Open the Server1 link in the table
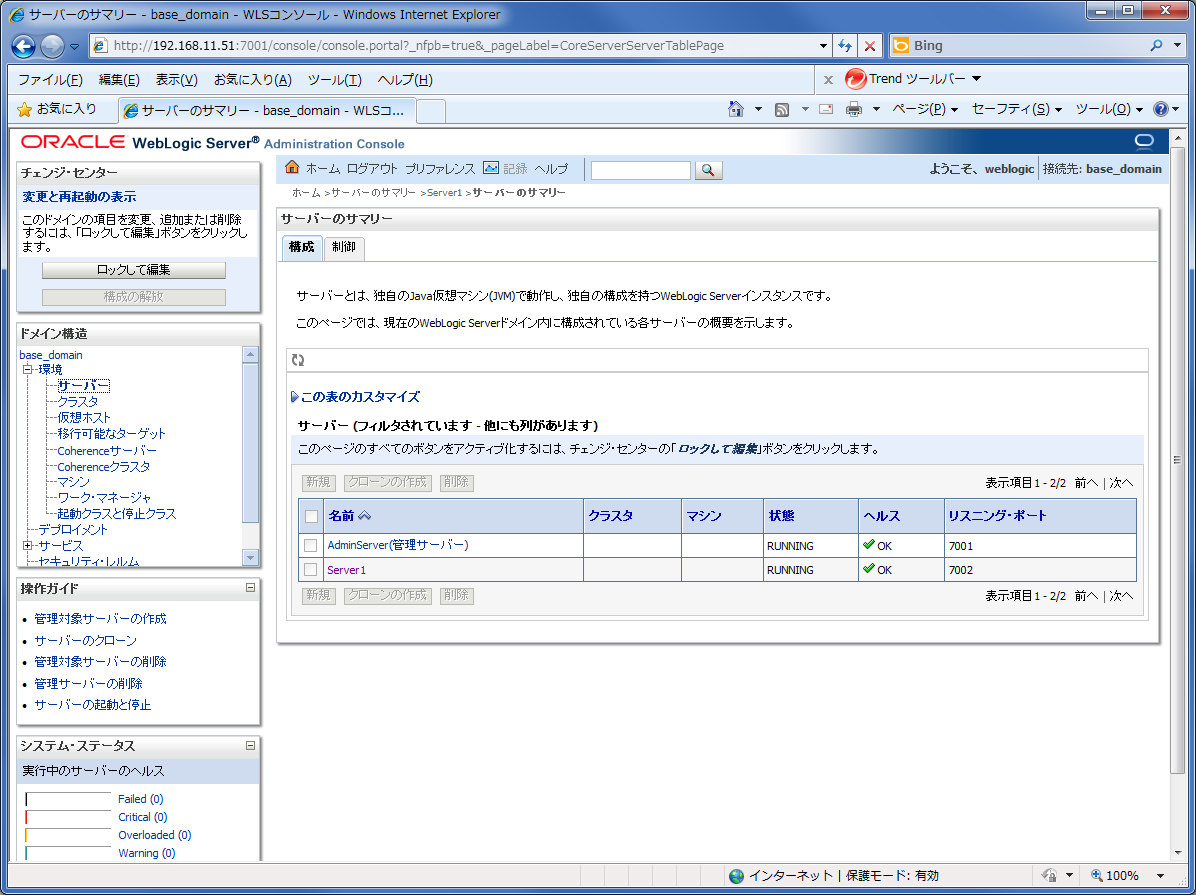The image size is (1196, 895). (346, 570)
